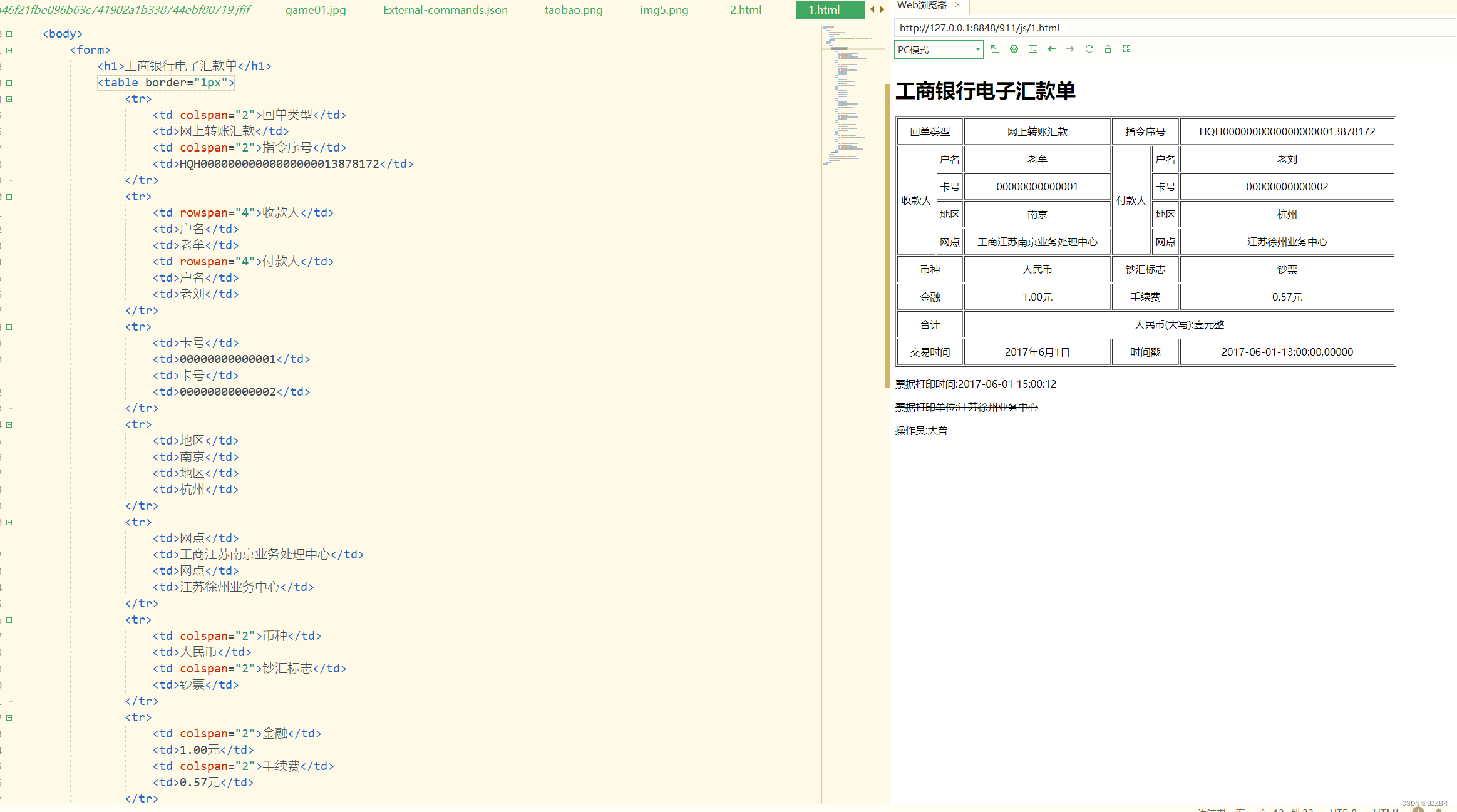Click the struck-through 票据打印单位 line
The image size is (1457, 812).
(966, 407)
